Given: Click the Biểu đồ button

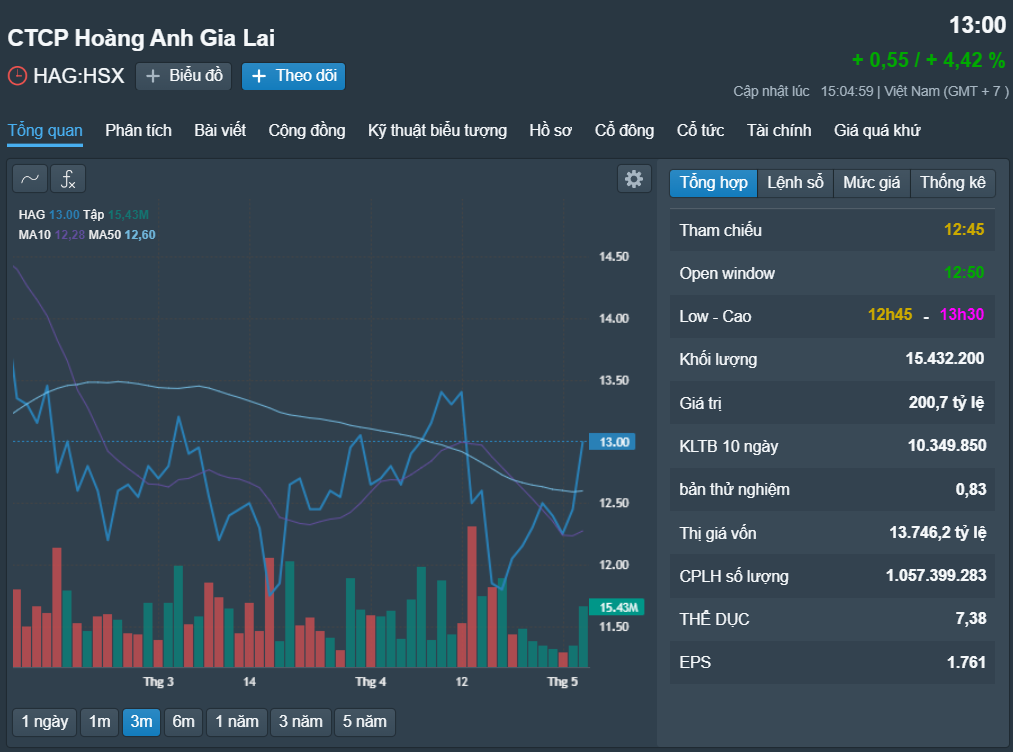Looking at the screenshot, I should pyautogui.click(x=183, y=76).
